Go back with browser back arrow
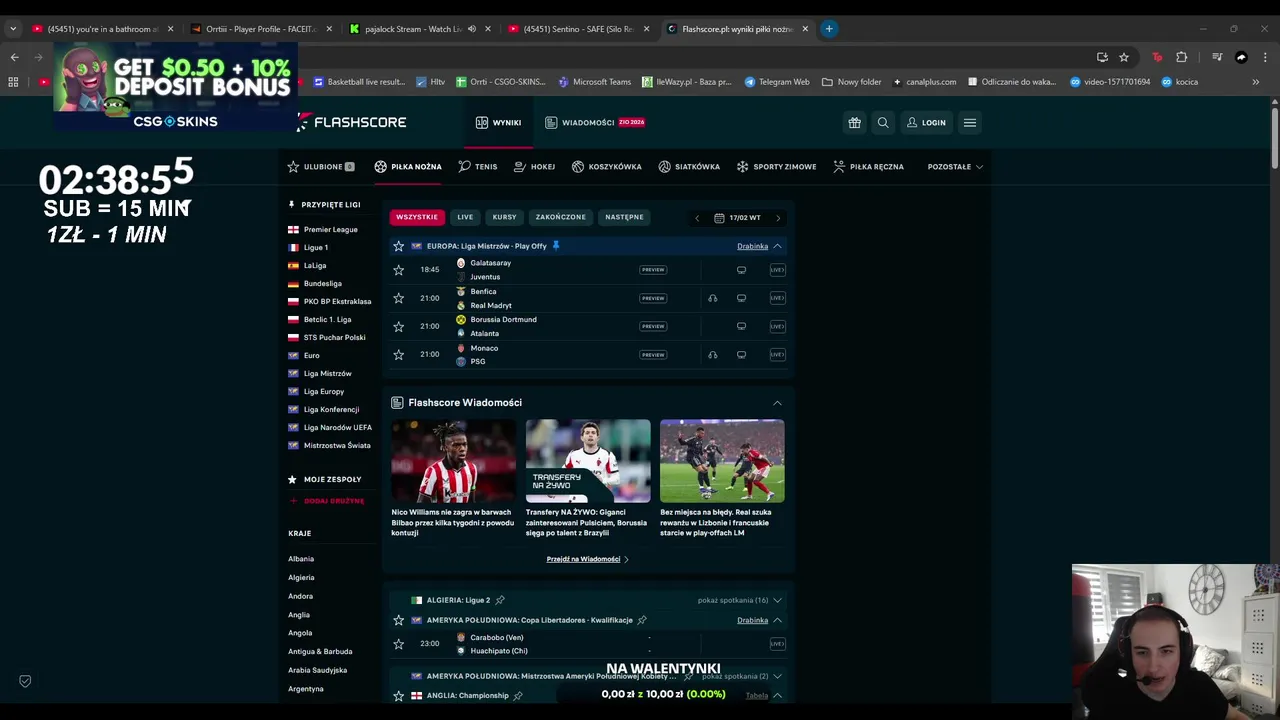The width and height of the screenshot is (1280, 720). [x=14, y=57]
